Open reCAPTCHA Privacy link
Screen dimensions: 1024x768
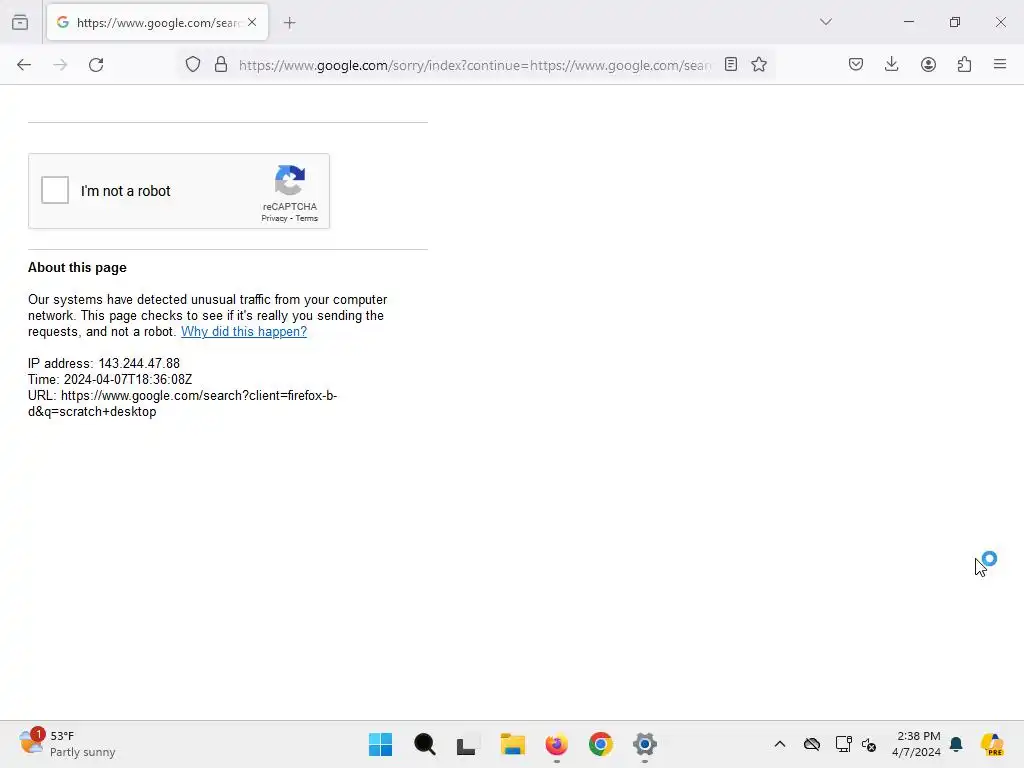click(274, 218)
